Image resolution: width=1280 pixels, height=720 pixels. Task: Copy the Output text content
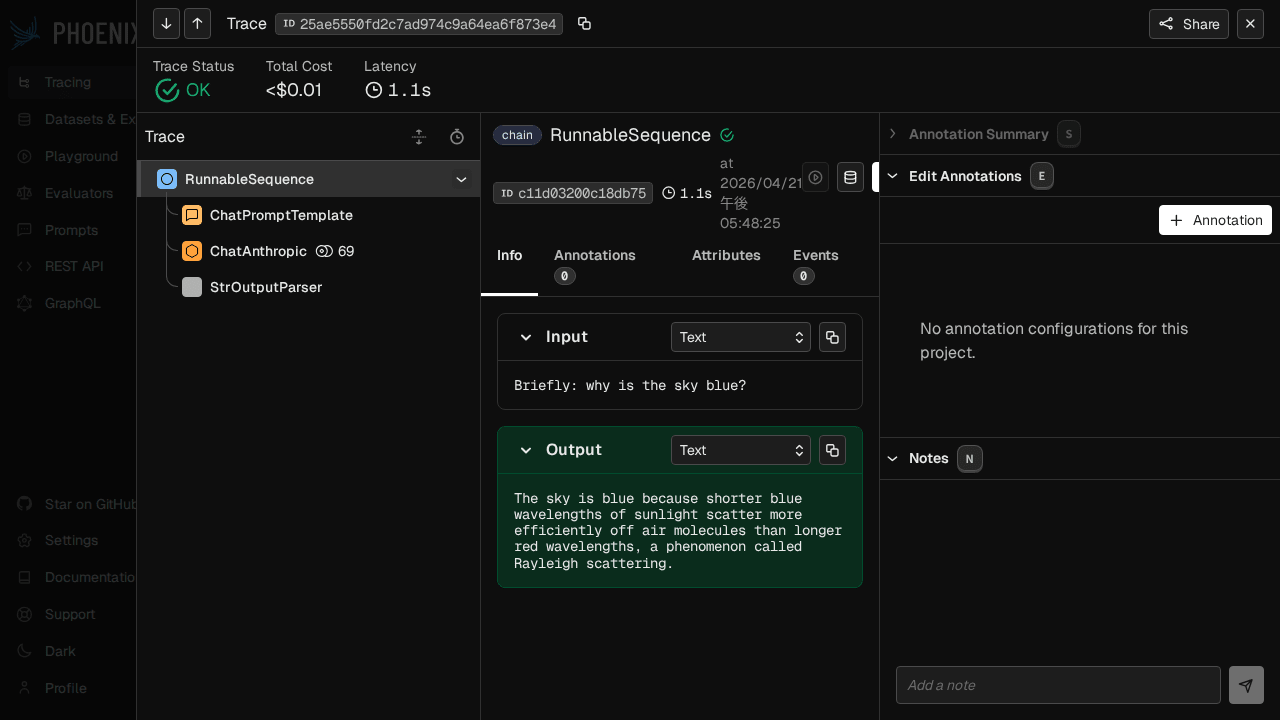click(832, 450)
